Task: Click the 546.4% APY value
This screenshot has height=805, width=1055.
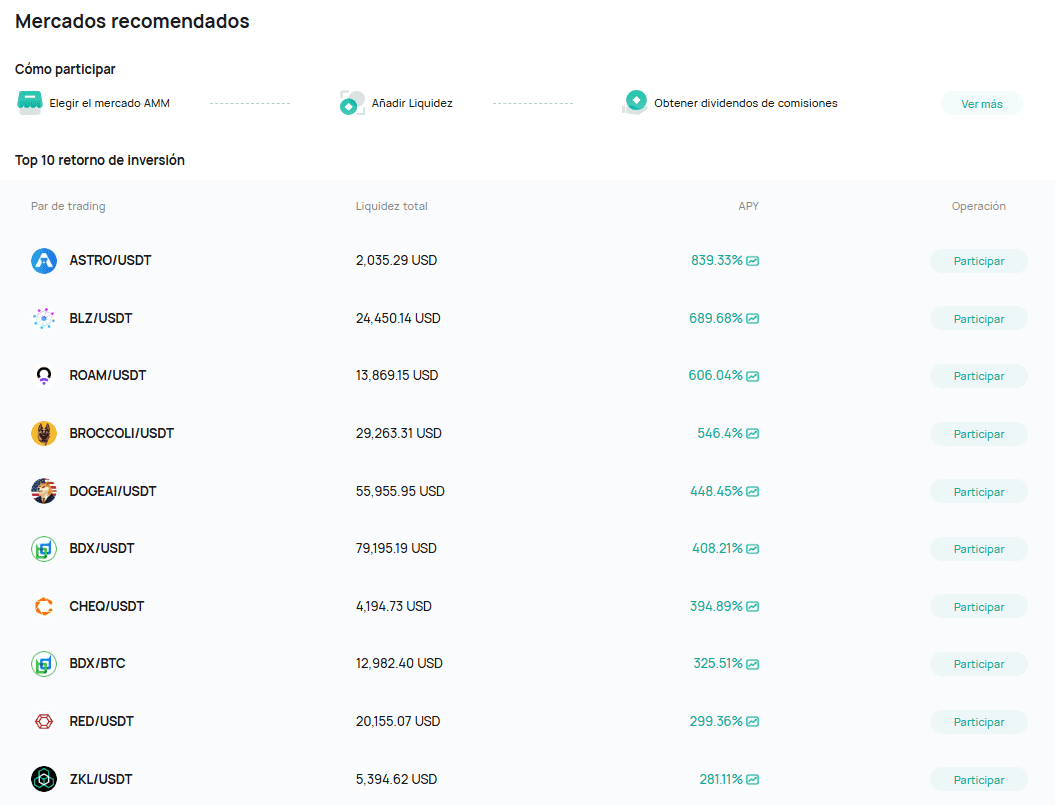Action: 720,433
